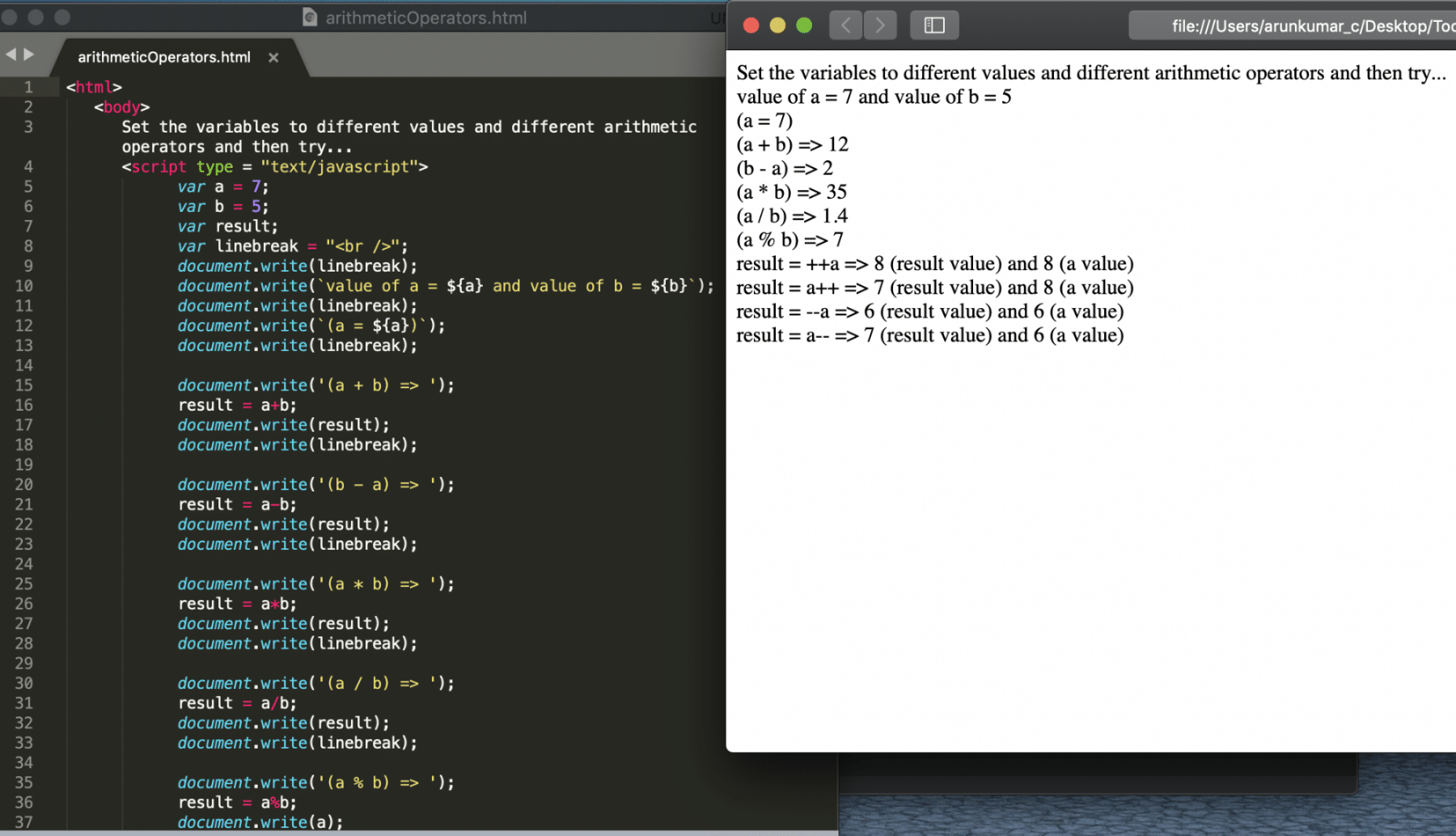Click line number 37 in the gutter
This screenshot has height=836, width=1456.
click(24, 821)
